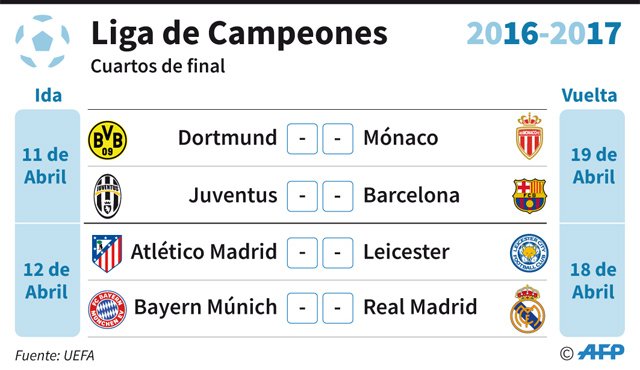
Task: Click Juventus score box
Action: 302,196
